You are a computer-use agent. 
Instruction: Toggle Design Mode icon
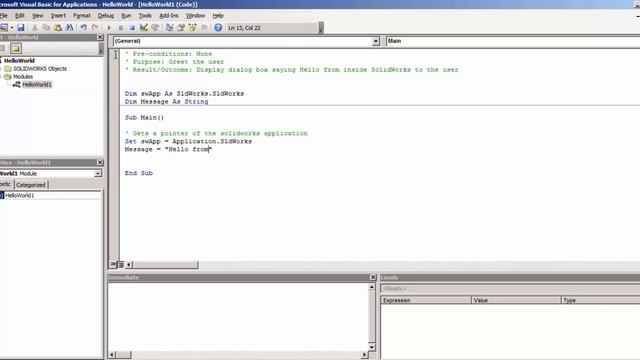(144, 28)
